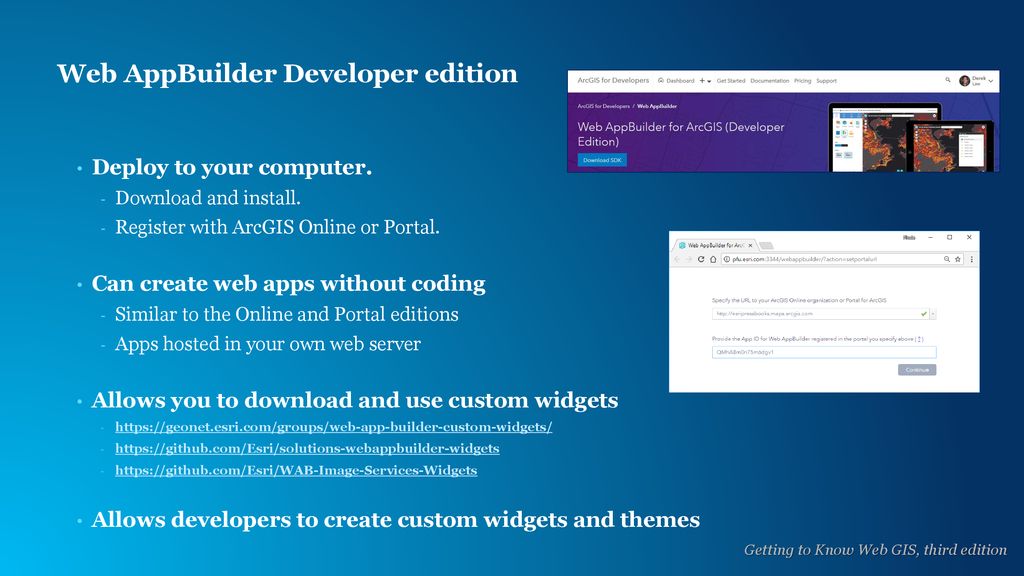Click 'Getting to Know Web GIS, third edition' footer
Viewport: 1024px width, 576px height.
point(875,550)
